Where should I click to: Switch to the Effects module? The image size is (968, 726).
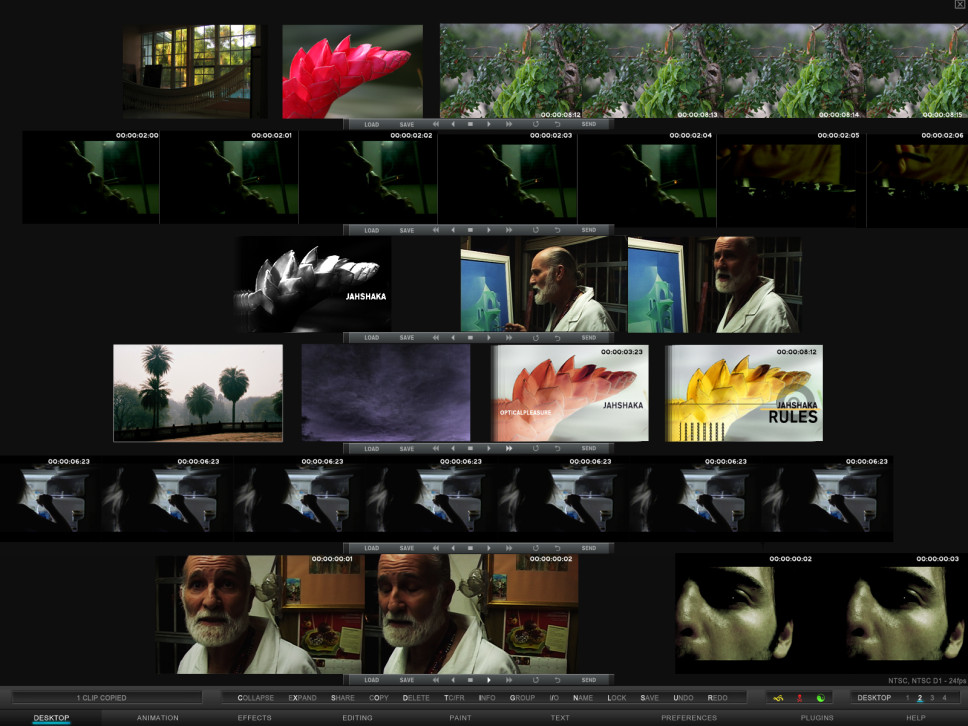[x=254, y=717]
